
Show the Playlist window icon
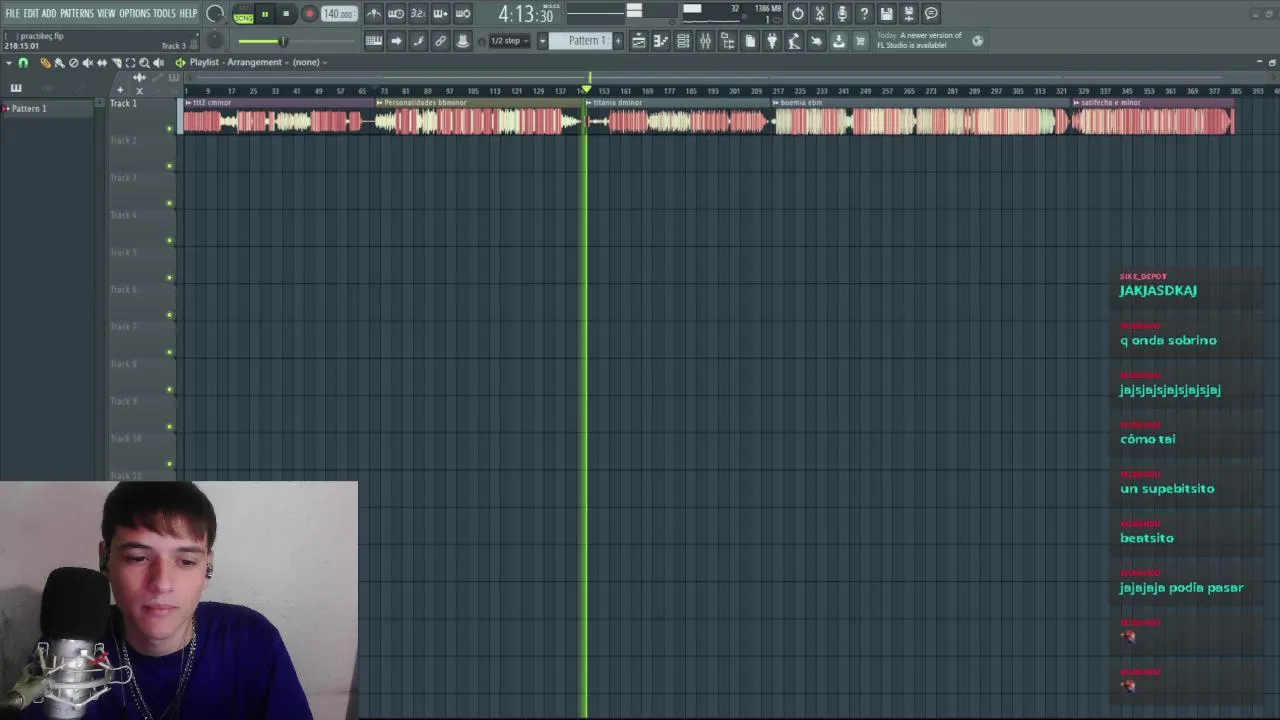639,41
